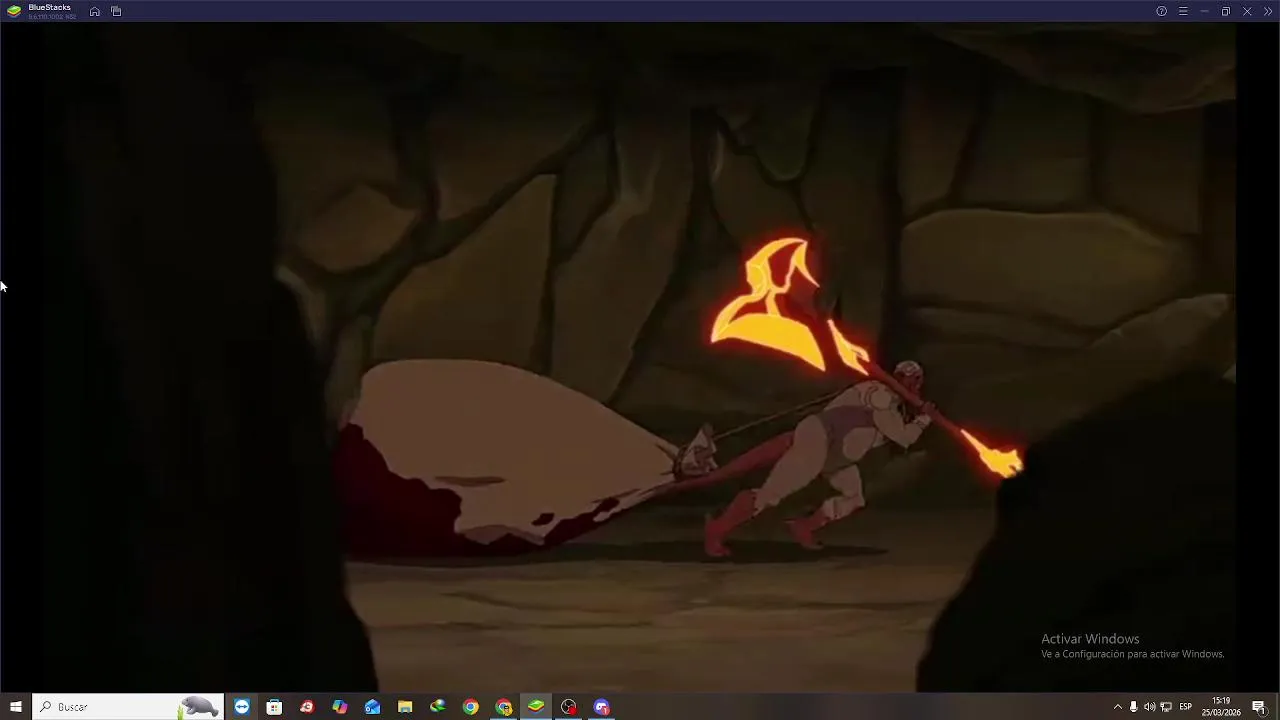1280x720 pixels.
Task: Click the BlueStacks logo in title bar
Action: pos(14,11)
